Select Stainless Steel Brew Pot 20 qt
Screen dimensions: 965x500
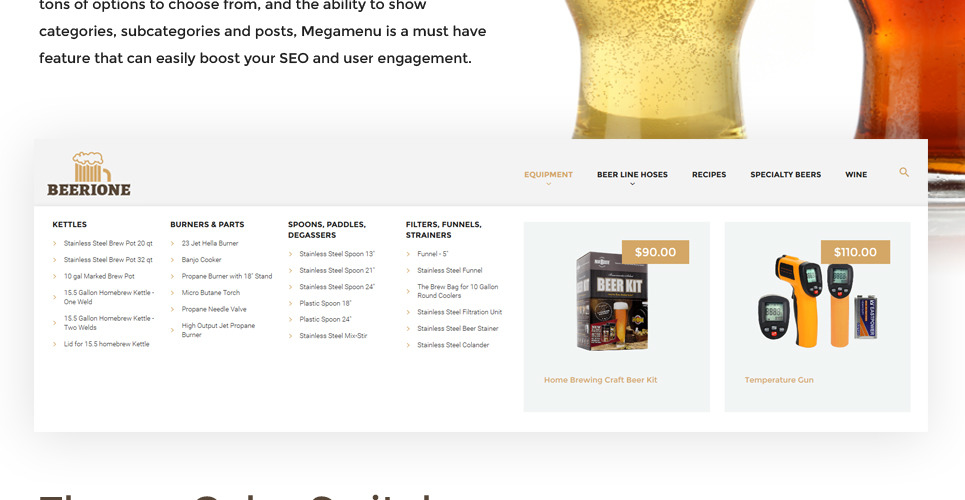click(x=108, y=243)
